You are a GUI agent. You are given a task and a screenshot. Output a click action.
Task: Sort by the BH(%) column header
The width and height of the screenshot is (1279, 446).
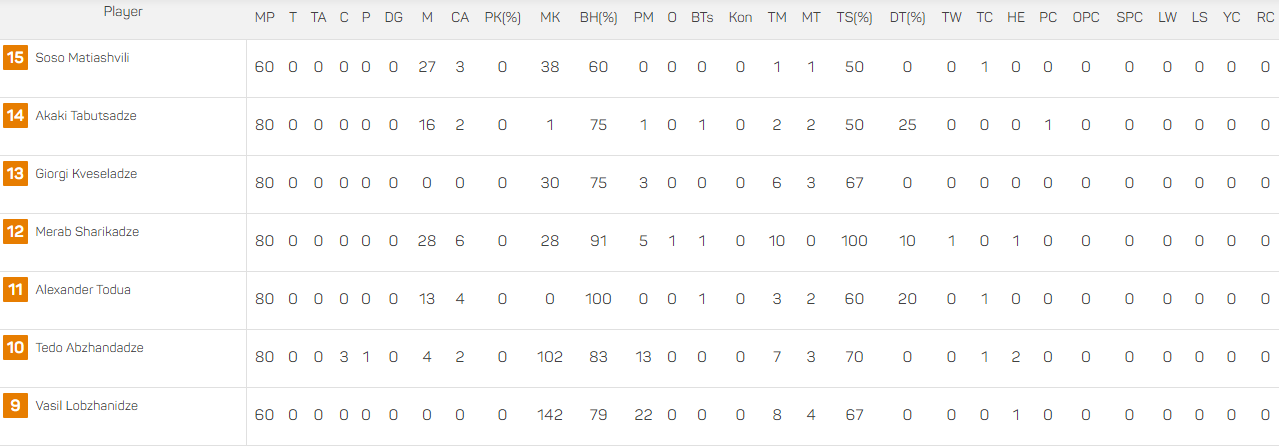pos(598,18)
